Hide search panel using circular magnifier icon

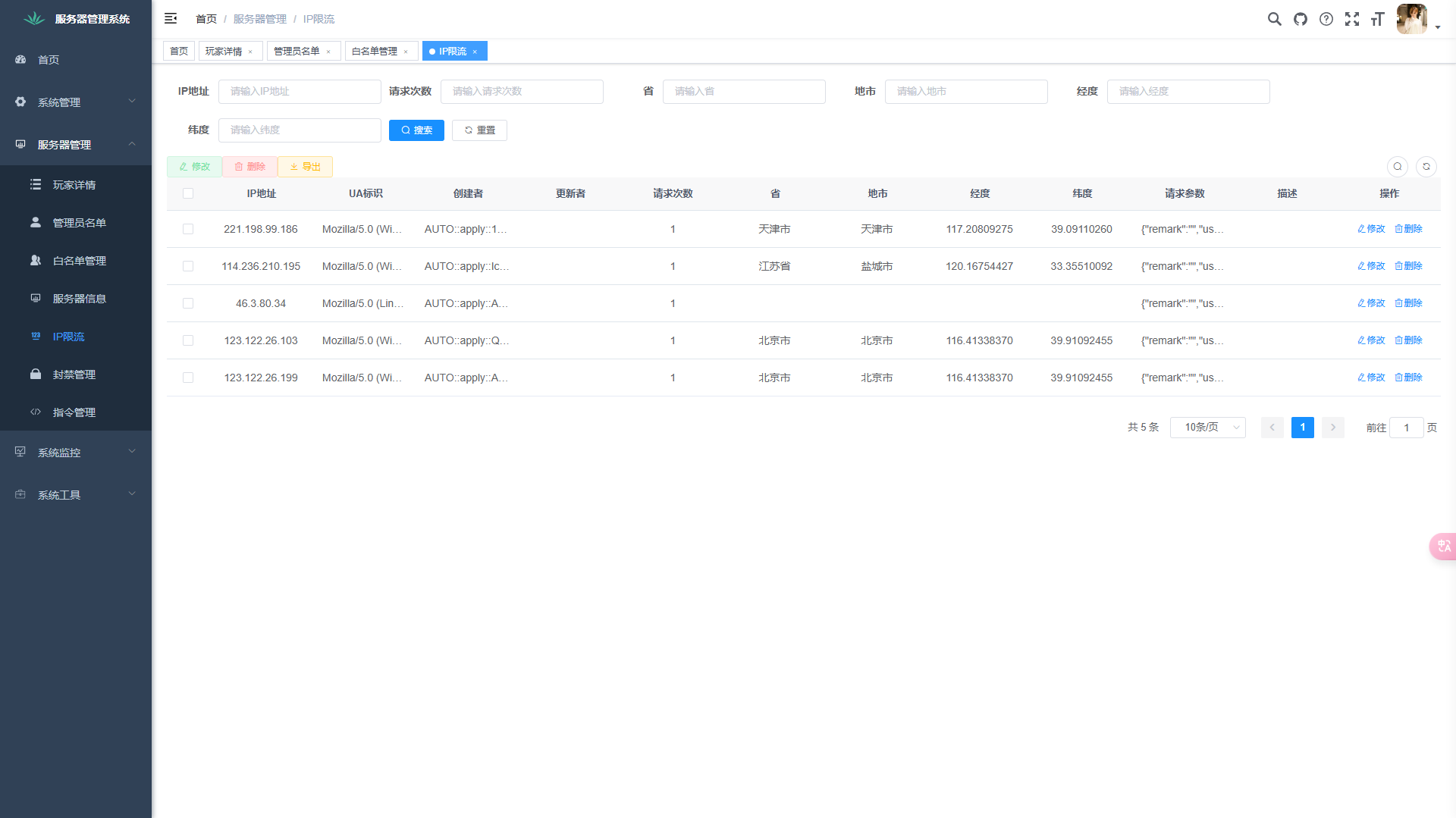tap(1398, 167)
